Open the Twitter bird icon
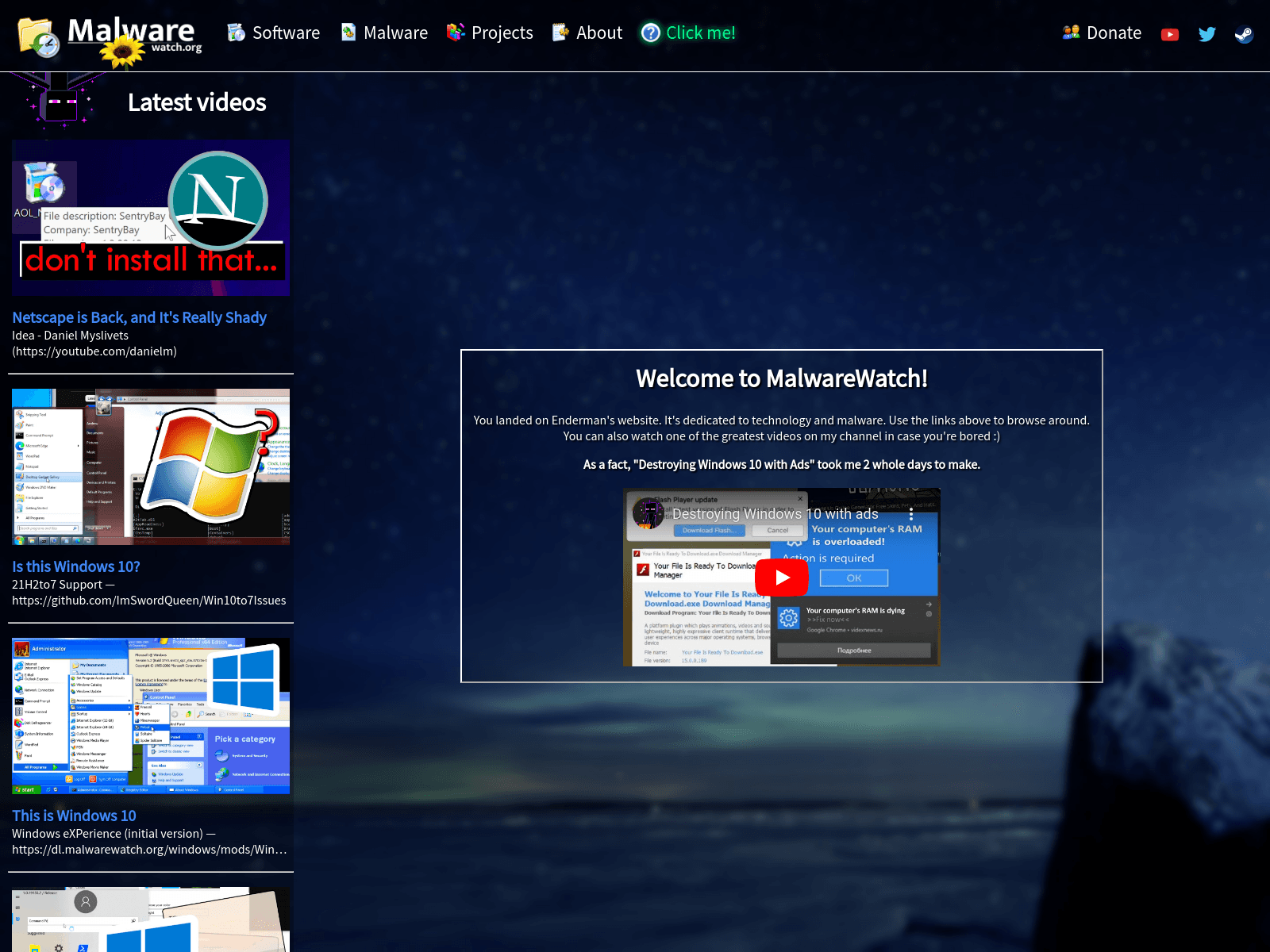Image resolution: width=1270 pixels, height=952 pixels. (x=1207, y=34)
